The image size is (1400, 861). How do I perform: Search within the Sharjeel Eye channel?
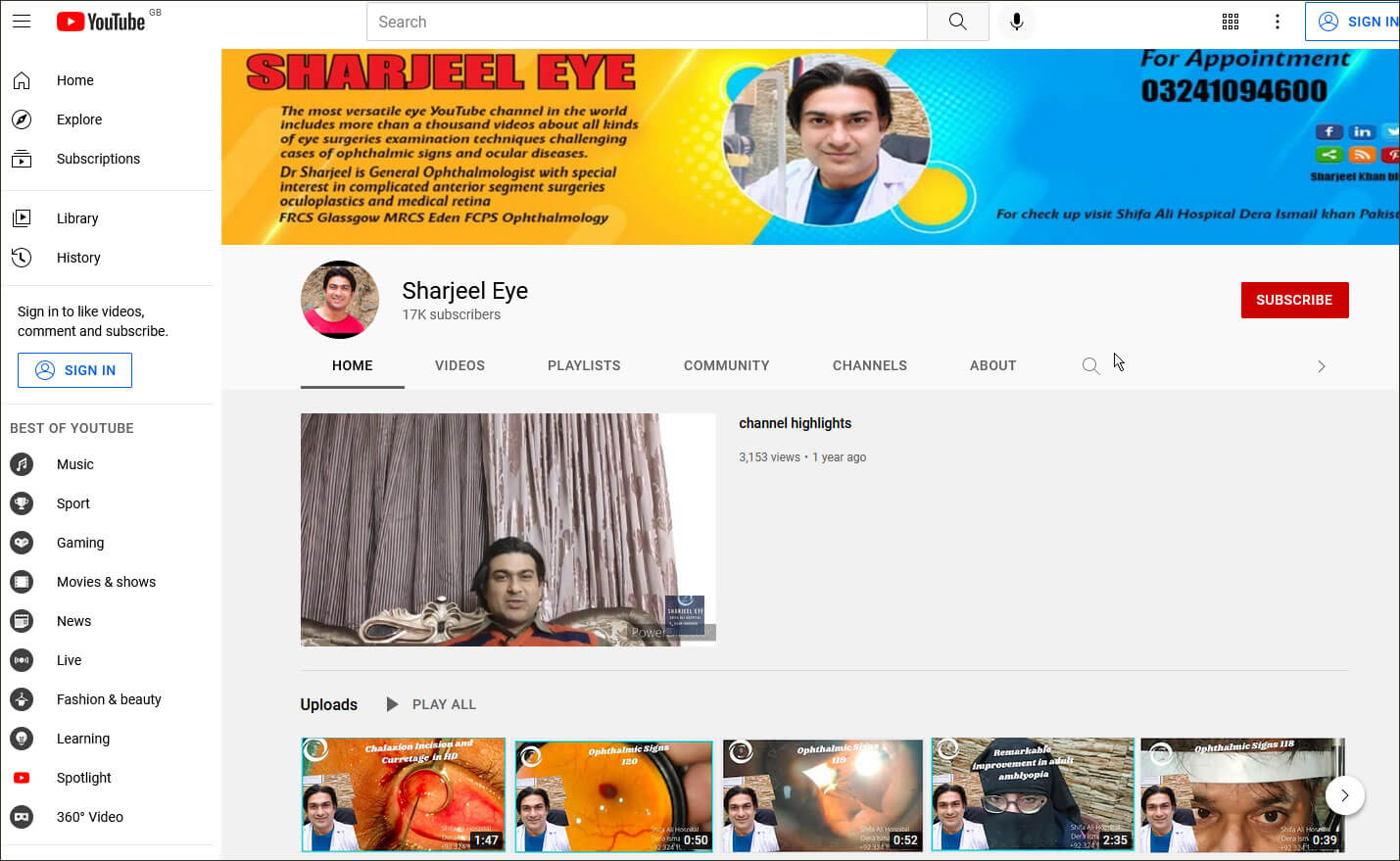pos(1090,366)
